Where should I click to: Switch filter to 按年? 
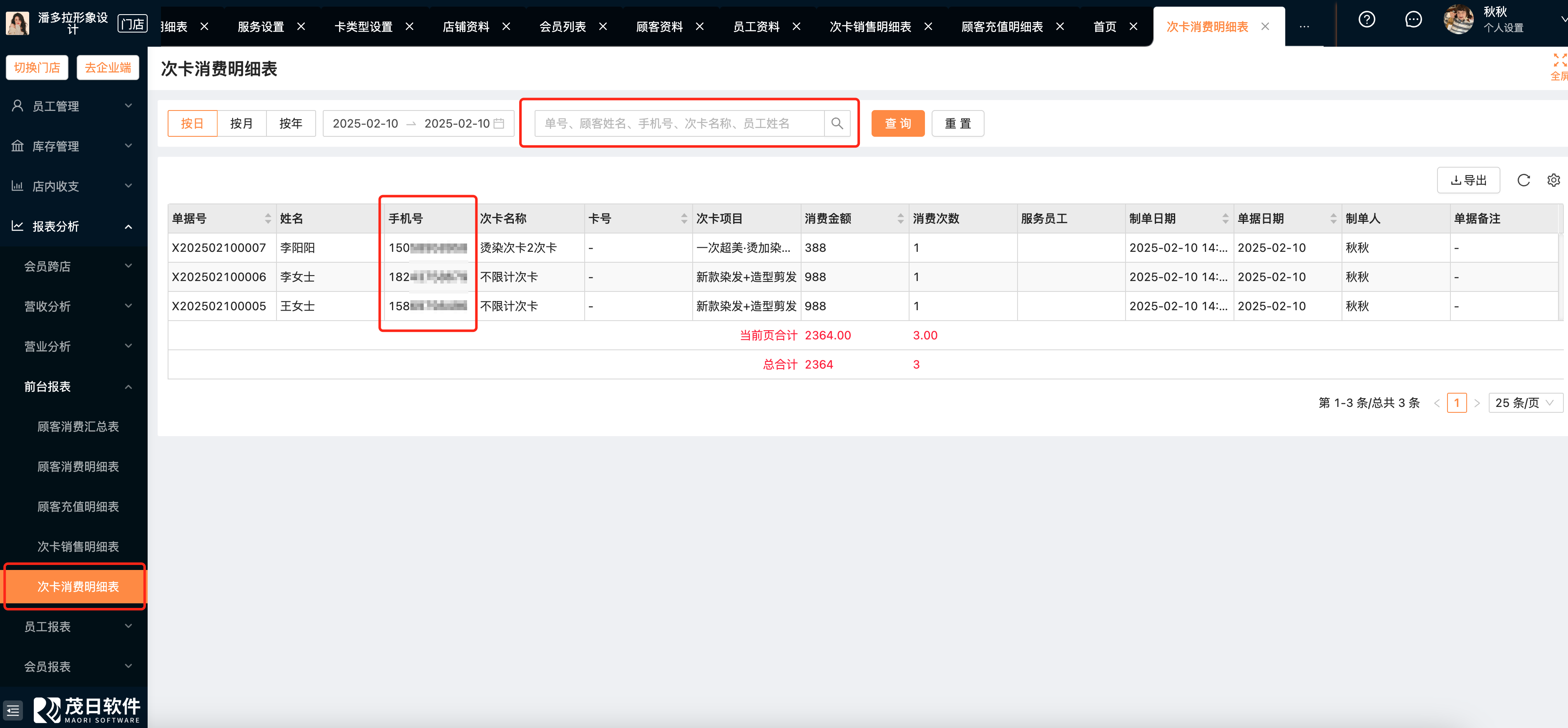[290, 123]
